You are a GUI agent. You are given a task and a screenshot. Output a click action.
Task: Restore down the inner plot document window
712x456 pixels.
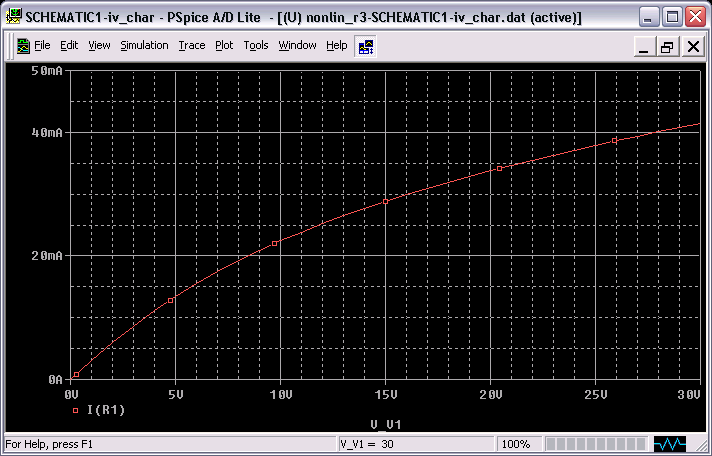tap(668, 47)
